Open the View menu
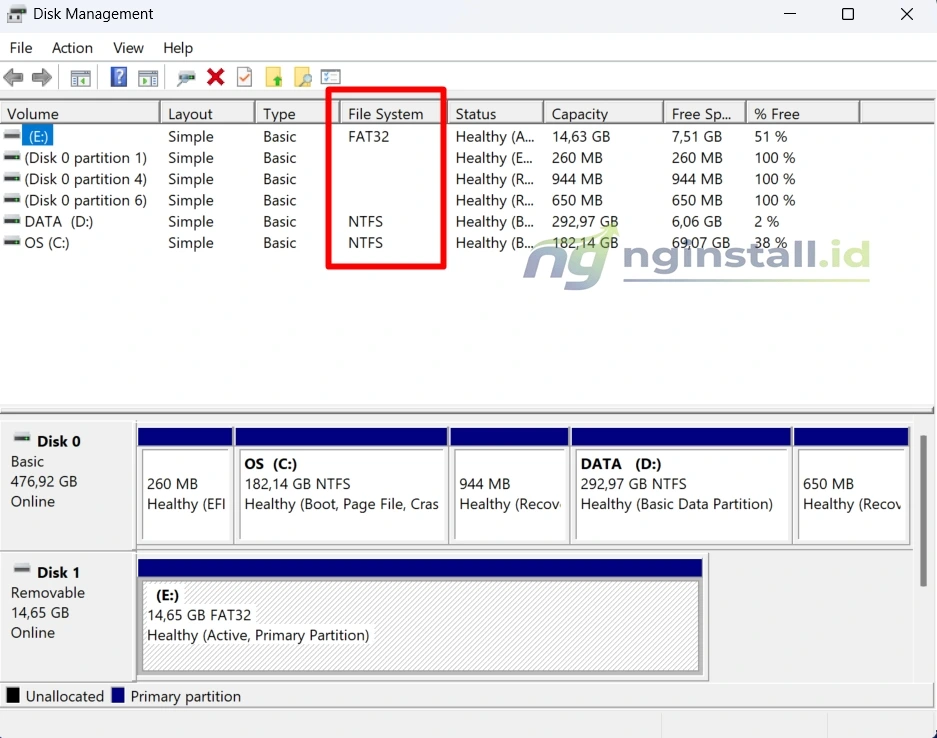The height and width of the screenshot is (738, 937). [128, 48]
